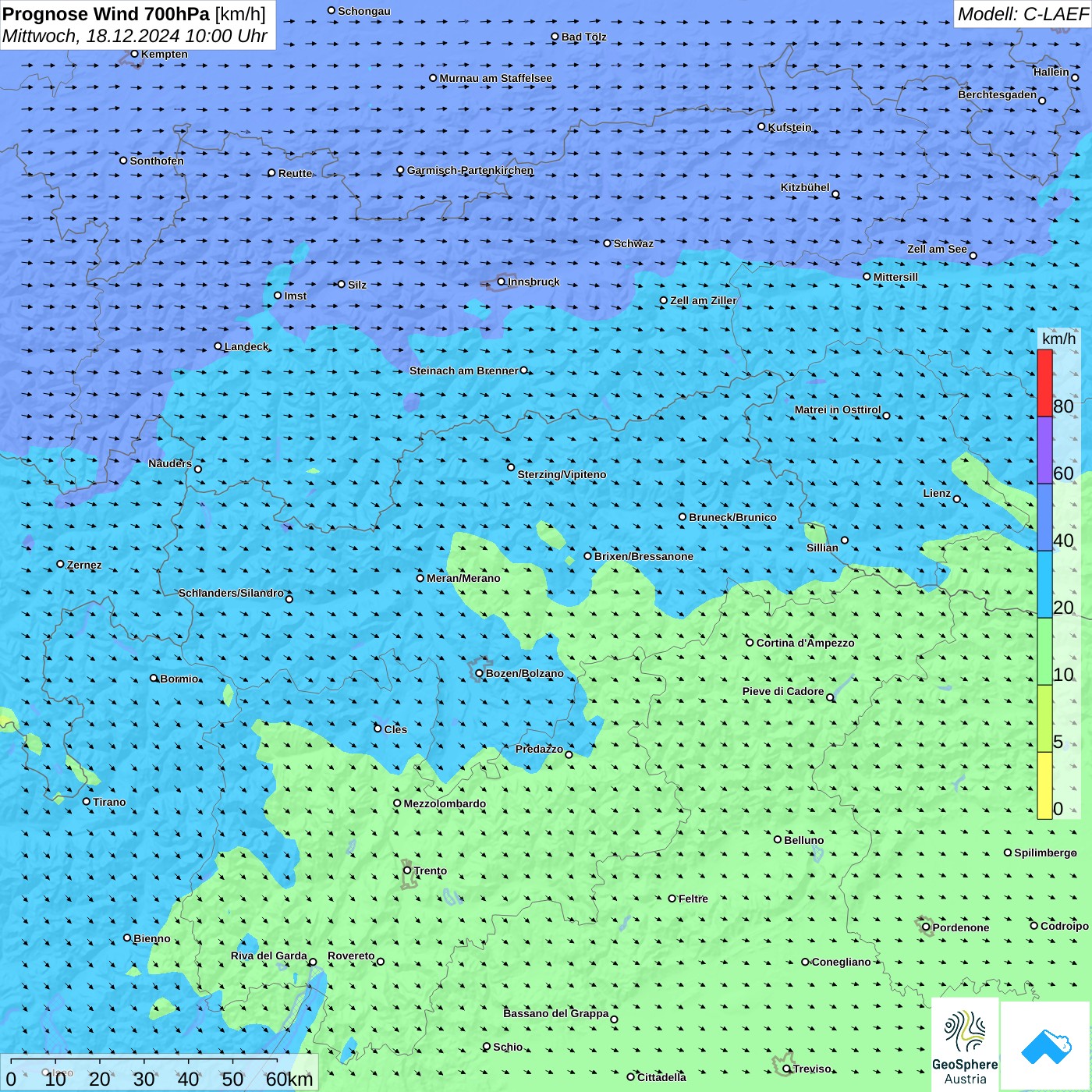The height and width of the screenshot is (1092, 1092).
Task: Click the 'Berchtesgaden' label
Action: click(x=998, y=94)
